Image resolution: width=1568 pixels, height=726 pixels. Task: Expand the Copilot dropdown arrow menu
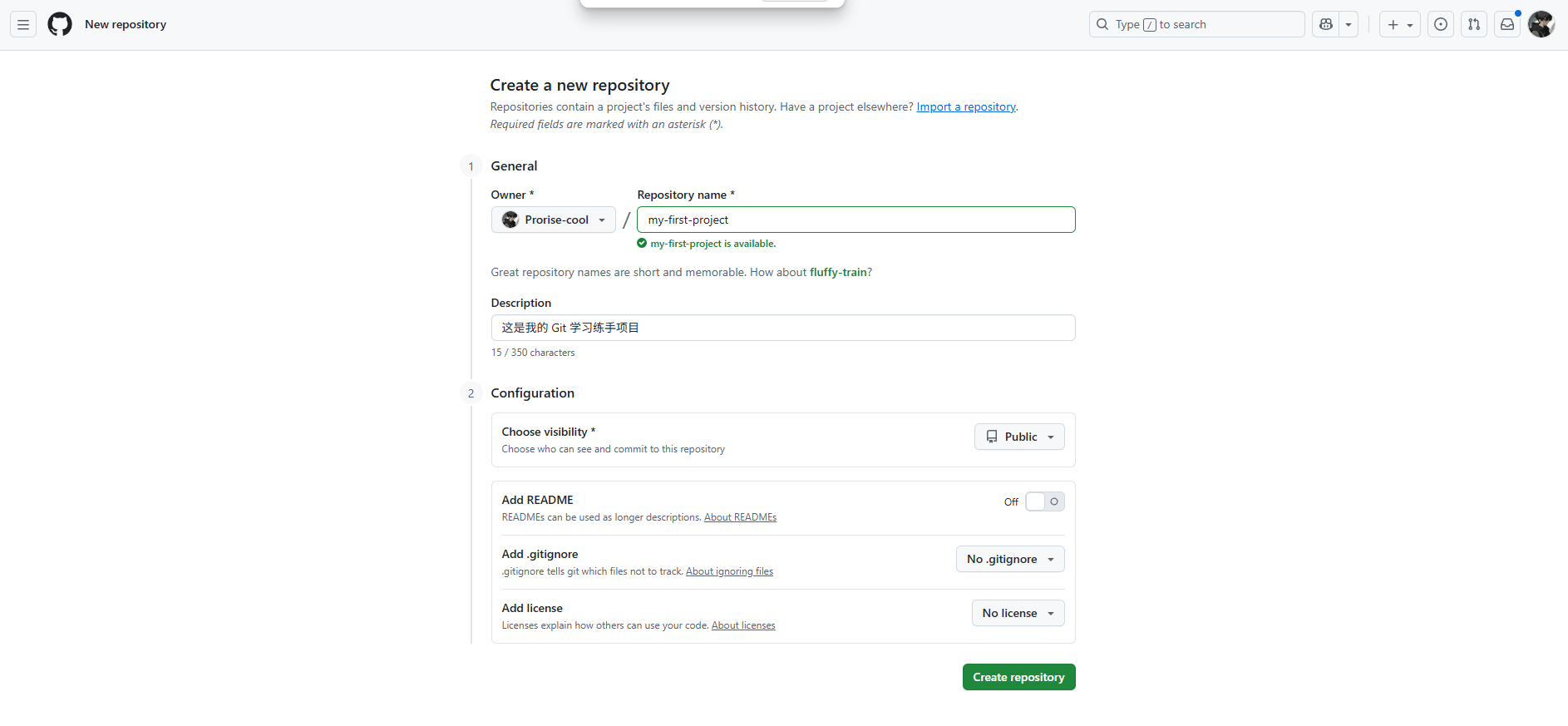pyautogui.click(x=1349, y=25)
